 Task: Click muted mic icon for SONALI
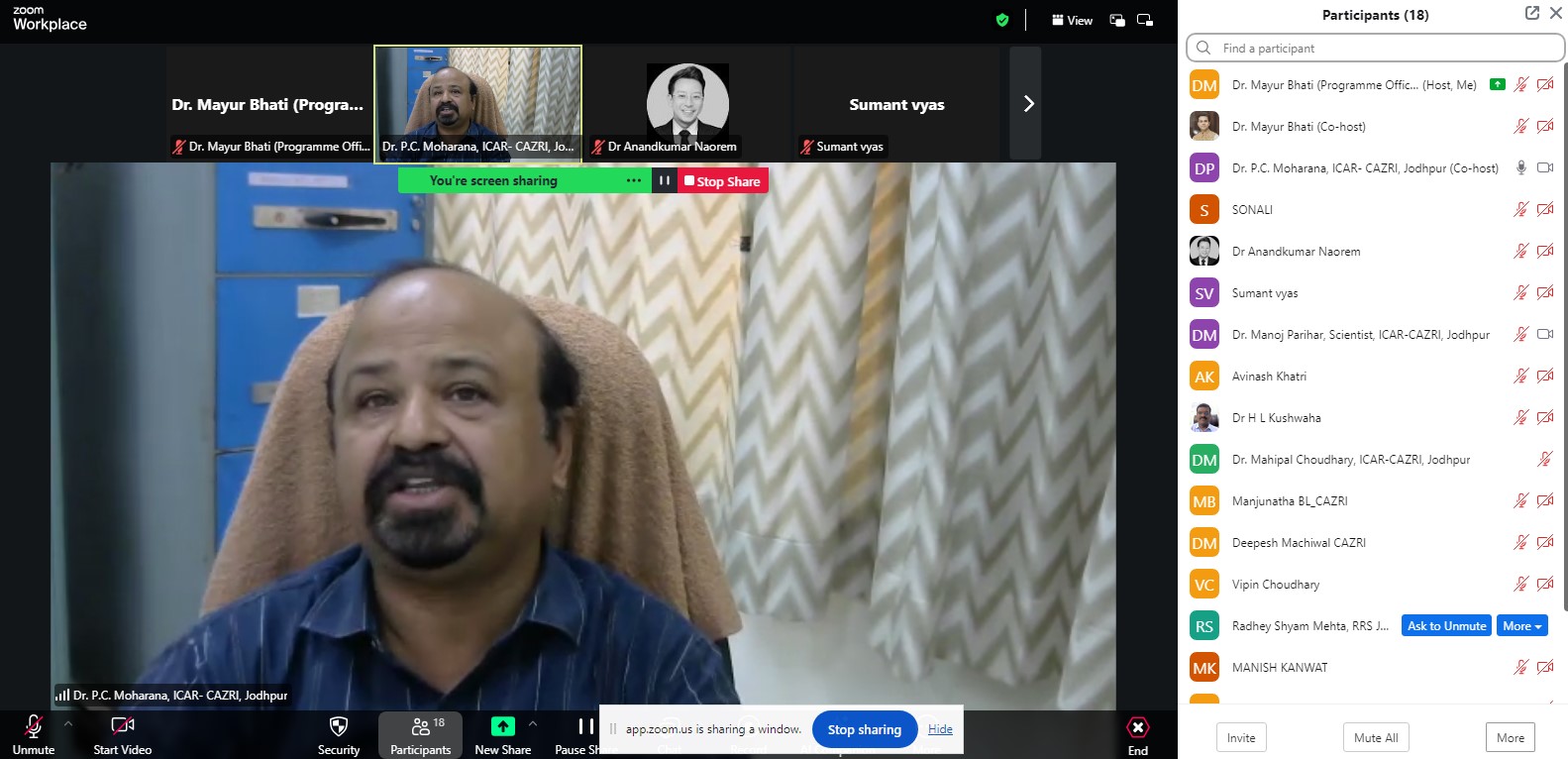(1521, 209)
